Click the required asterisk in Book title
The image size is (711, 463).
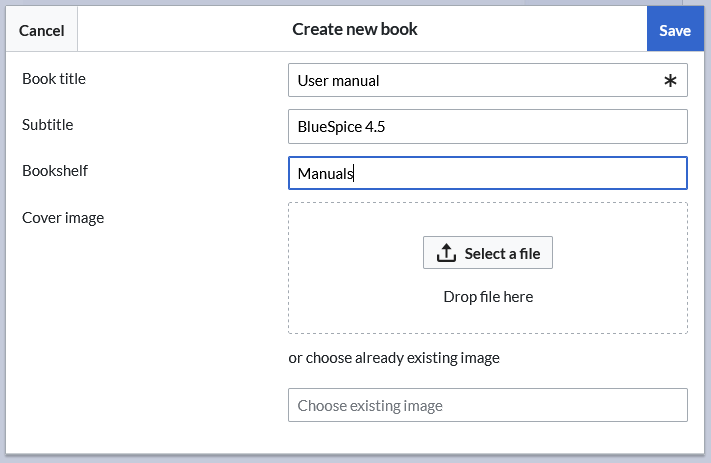tap(670, 81)
